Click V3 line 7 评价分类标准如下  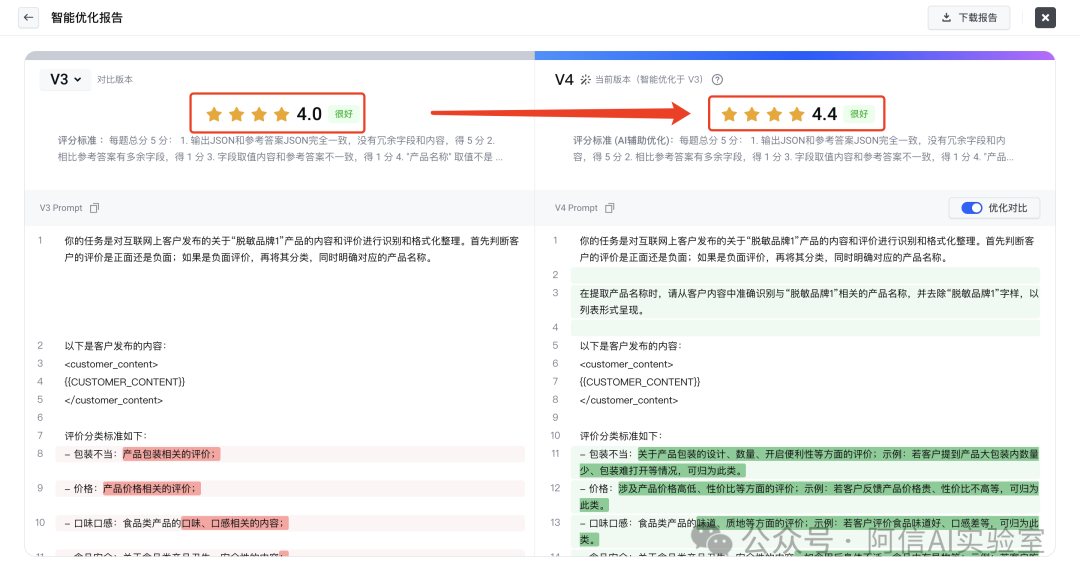click(106, 436)
